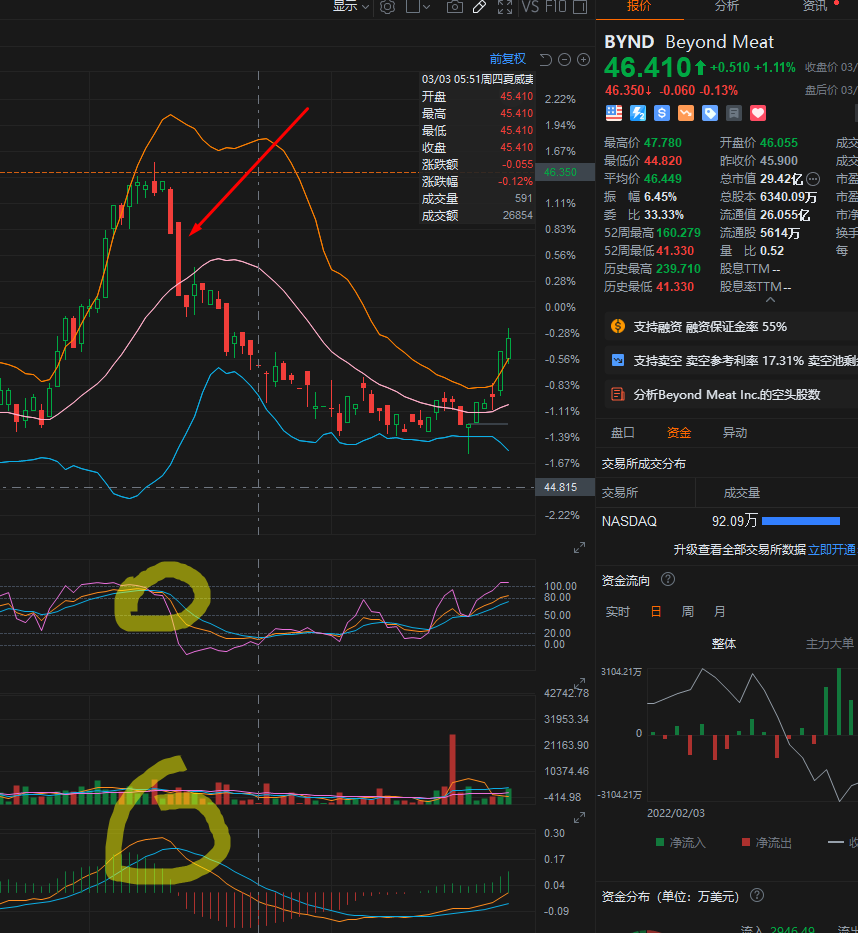
Task: Click the 2022/02/03 date label
Action: (675, 813)
